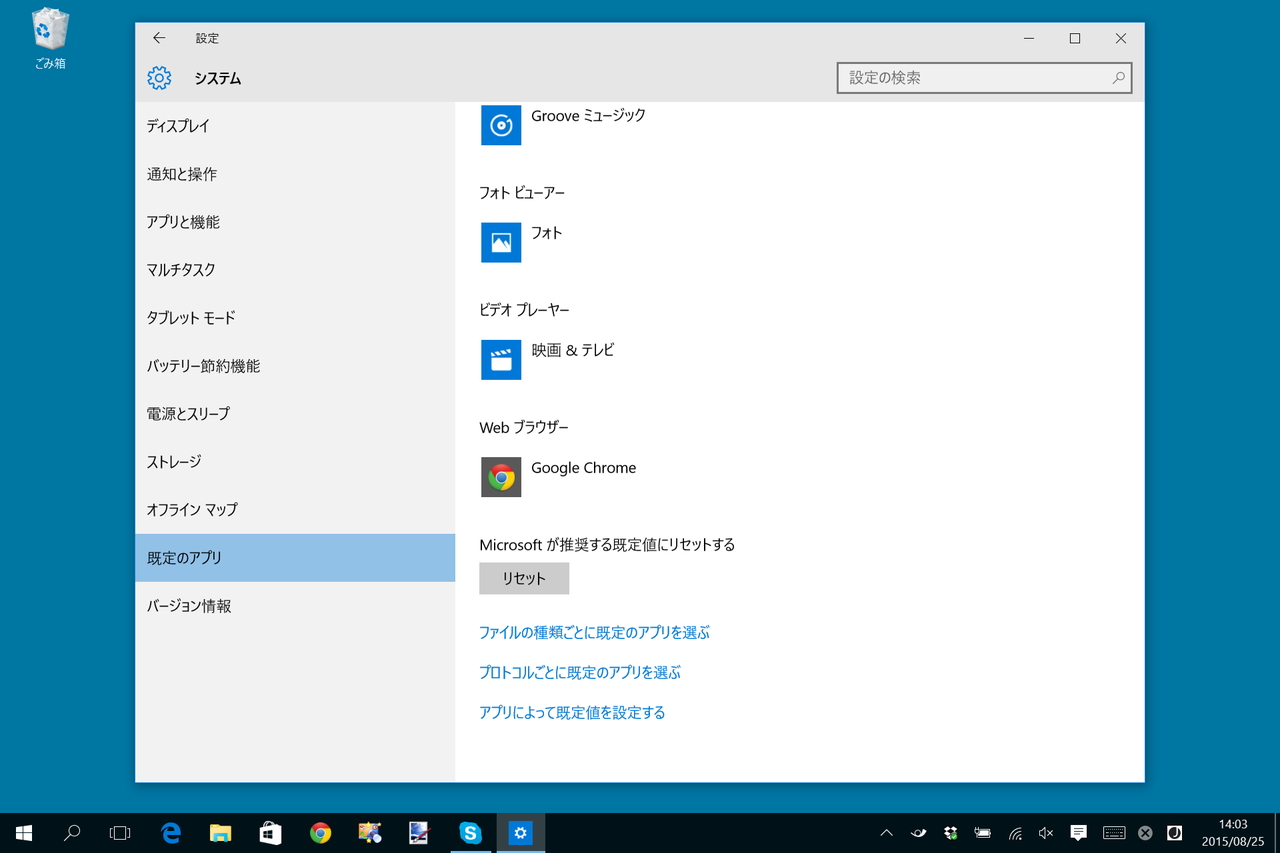Image resolution: width=1280 pixels, height=853 pixels.
Task: Click the gear icon beside システム
Action: (159, 78)
